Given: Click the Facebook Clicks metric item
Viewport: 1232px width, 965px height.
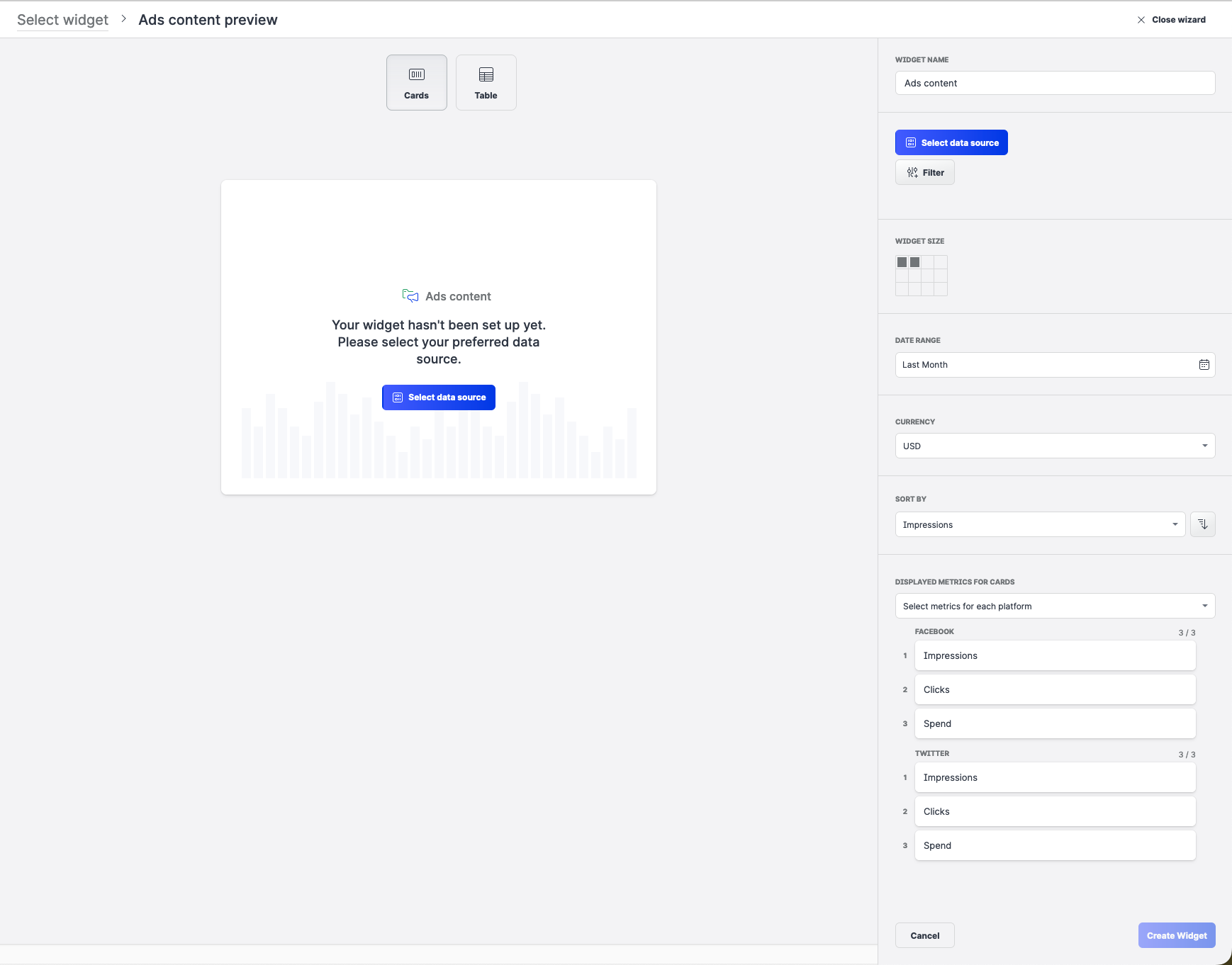Looking at the screenshot, I should click(1055, 689).
